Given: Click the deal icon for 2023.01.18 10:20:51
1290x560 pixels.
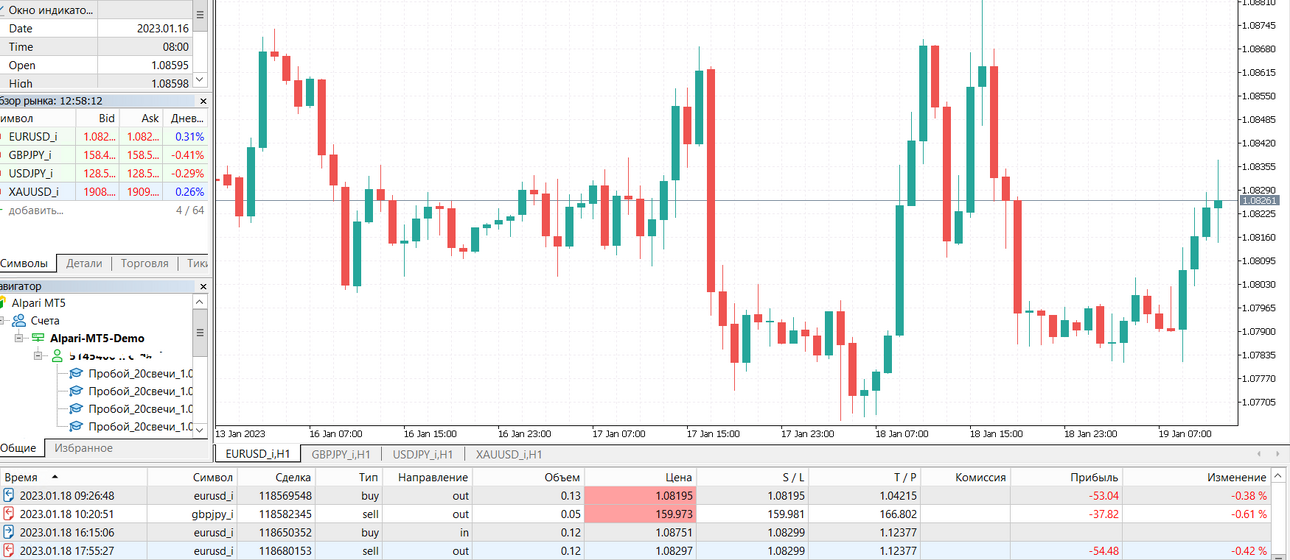Looking at the screenshot, I should [9, 513].
